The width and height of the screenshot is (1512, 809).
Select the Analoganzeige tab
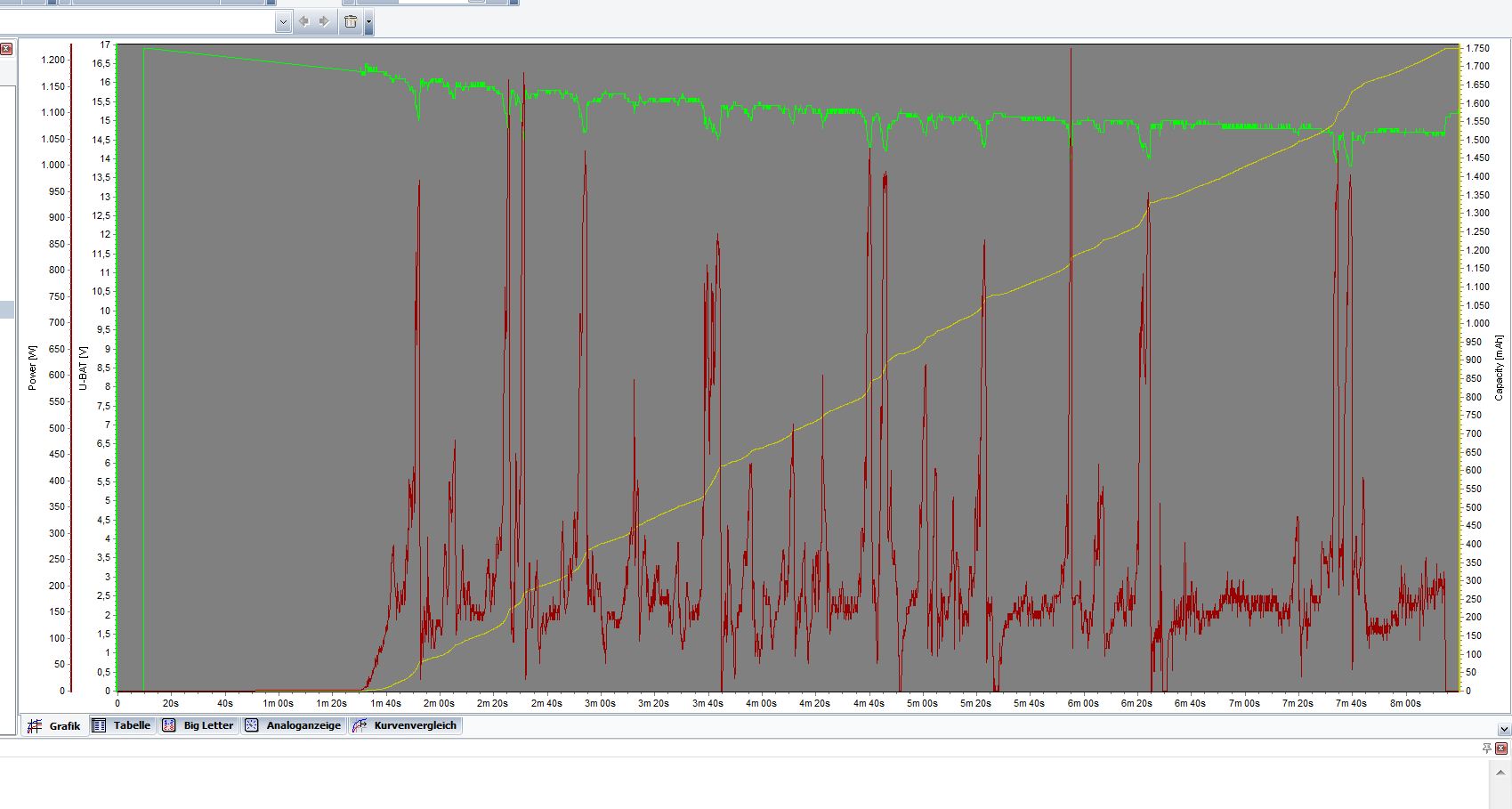tap(294, 725)
